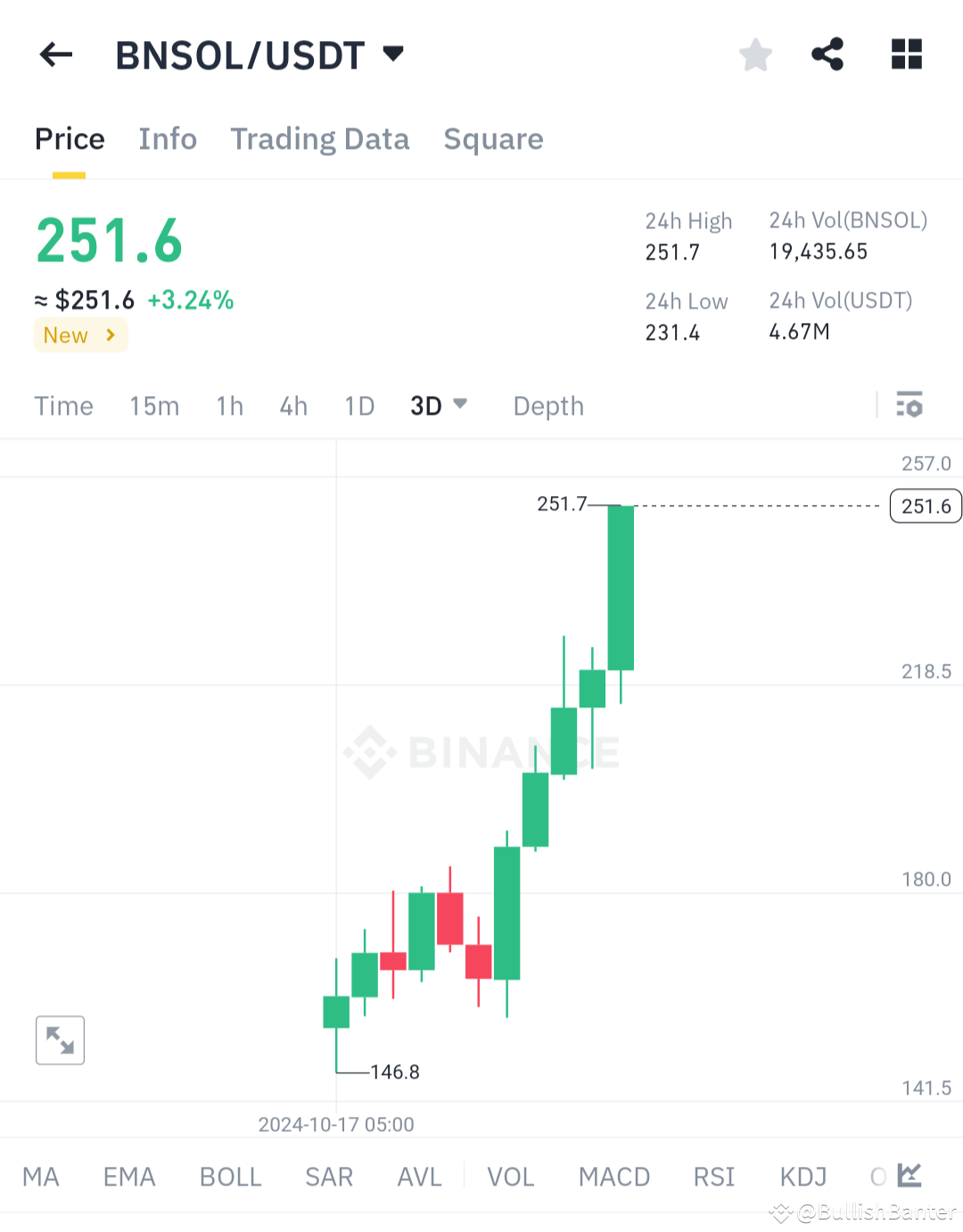Switch to the Info tab

click(x=167, y=139)
